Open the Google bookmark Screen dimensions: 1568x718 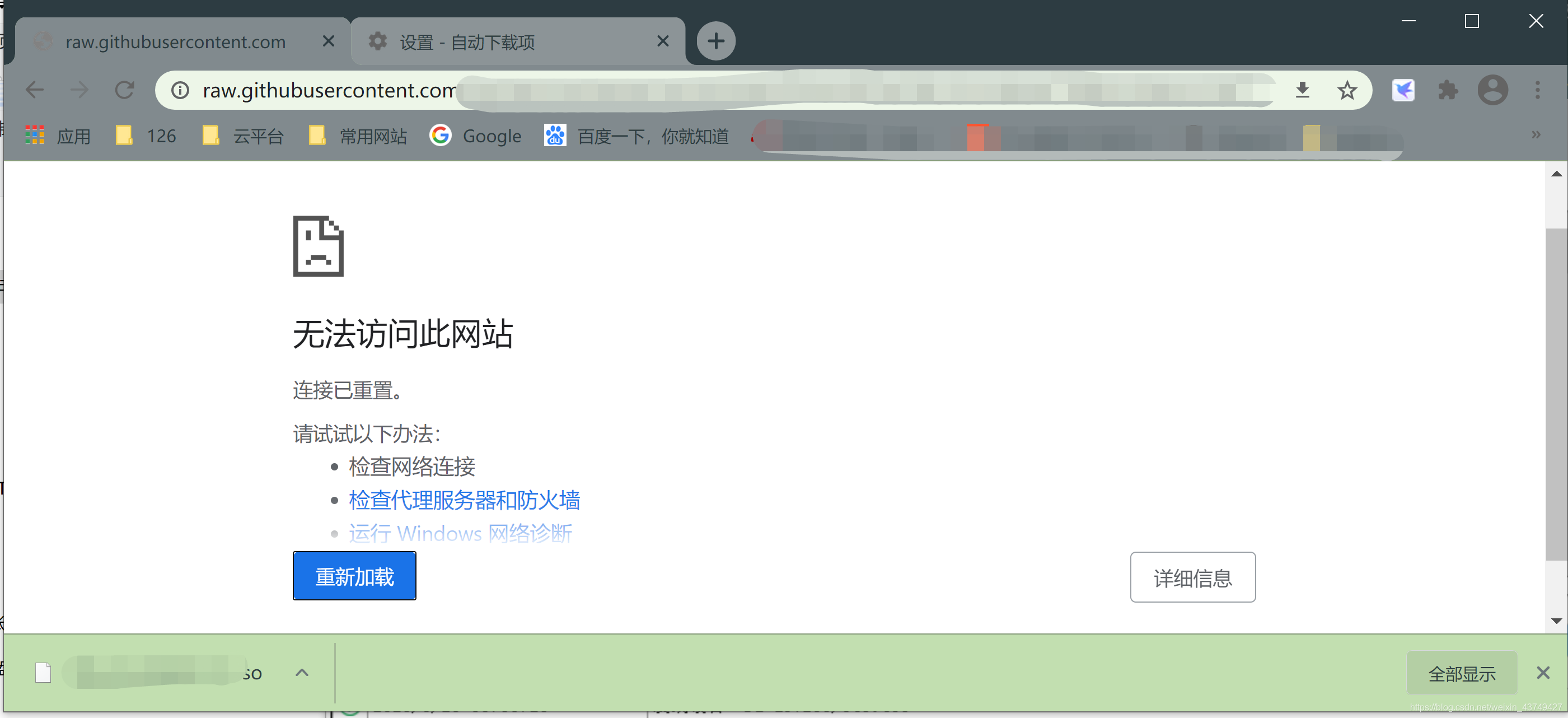coord(475,135)
